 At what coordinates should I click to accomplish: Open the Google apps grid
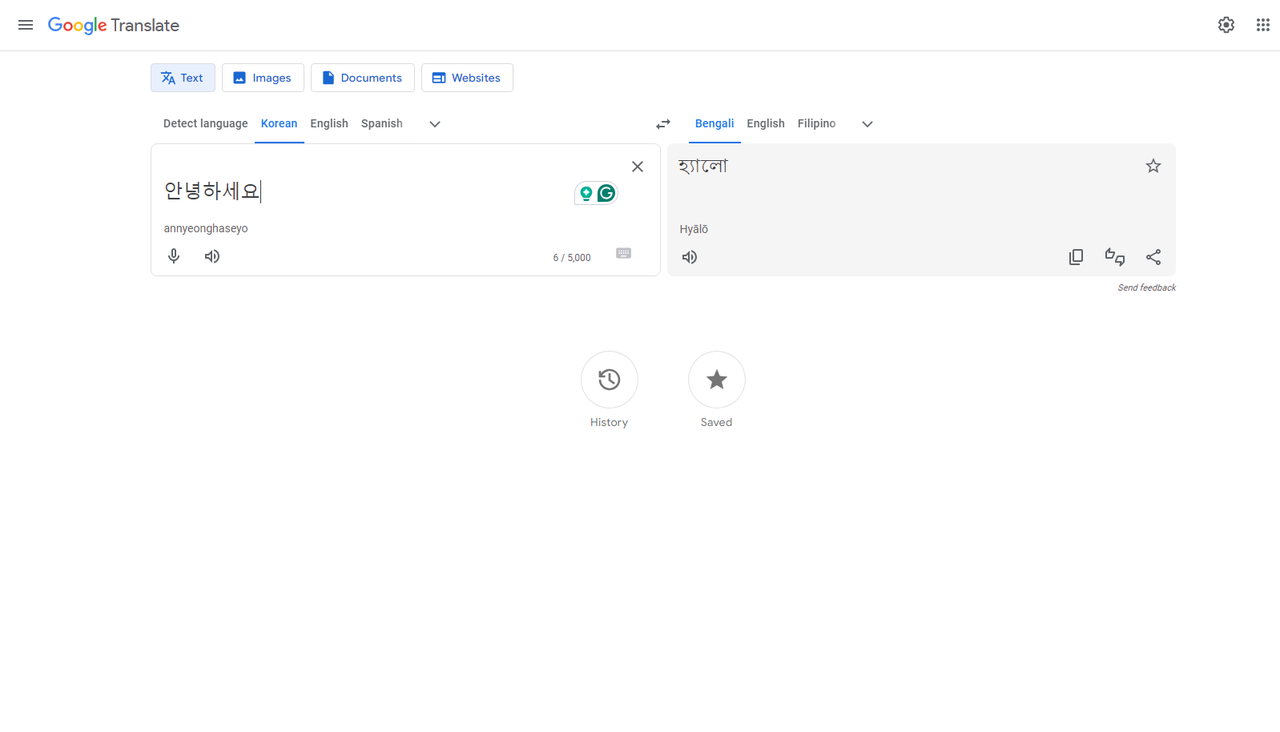pyautogui.click(x=1262, y=24)
